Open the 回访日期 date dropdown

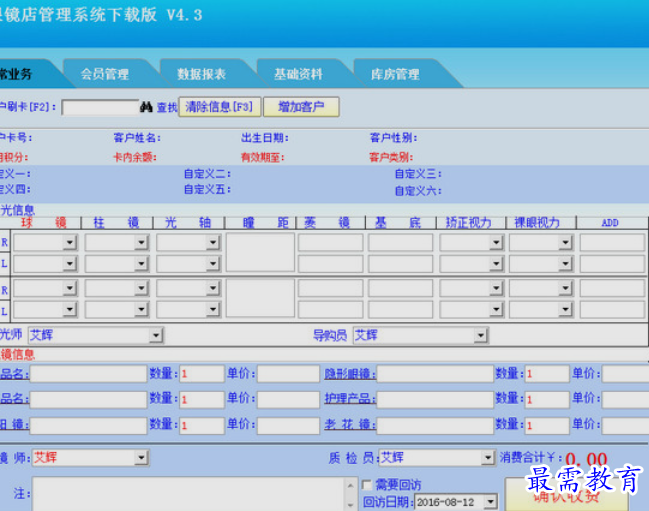490,502
